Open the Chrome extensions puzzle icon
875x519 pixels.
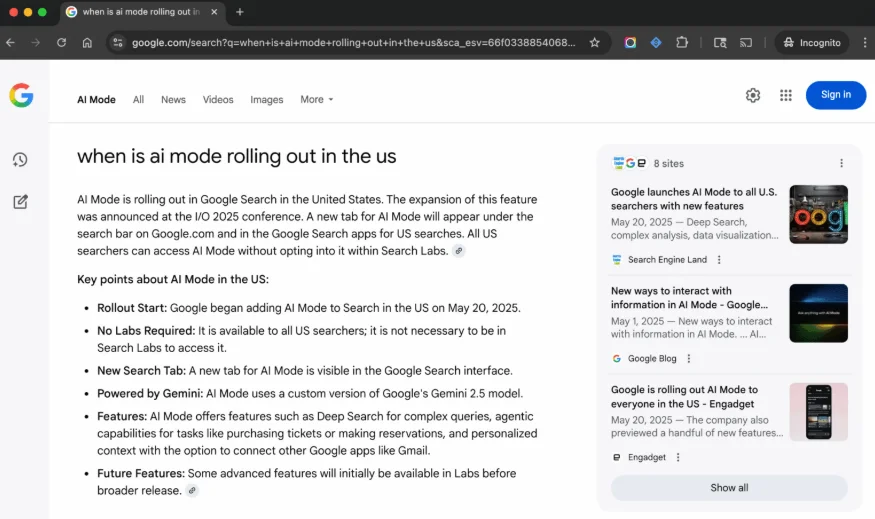[682, 43]
